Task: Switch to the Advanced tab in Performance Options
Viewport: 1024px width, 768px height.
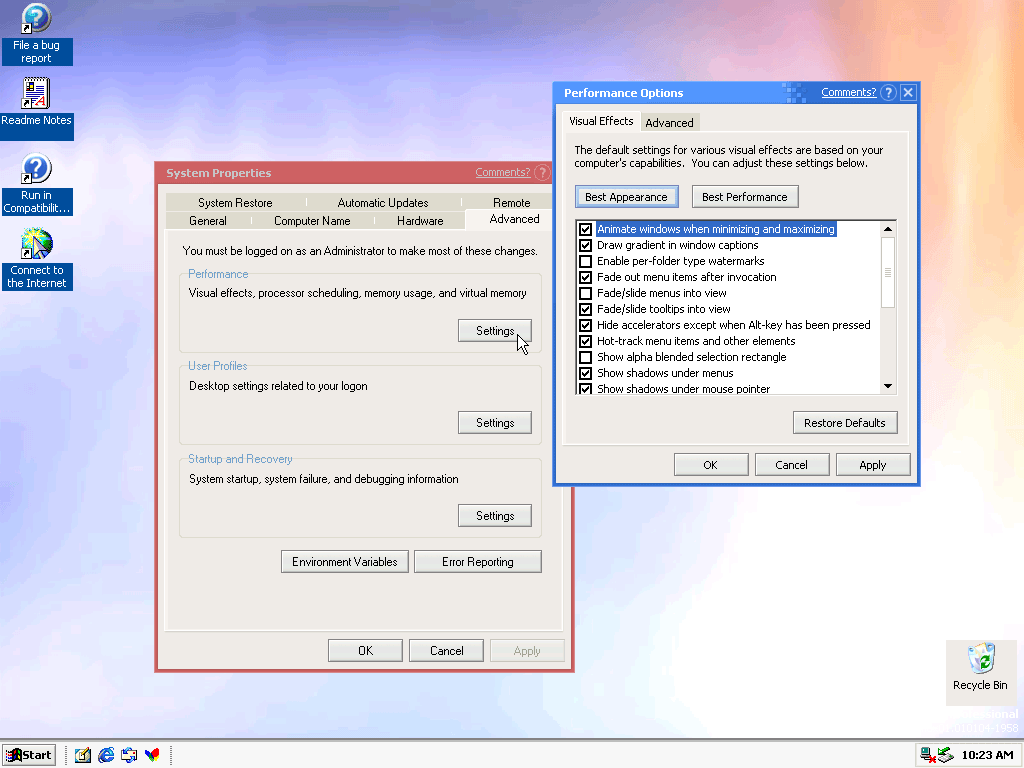Action: coord(669,122)
